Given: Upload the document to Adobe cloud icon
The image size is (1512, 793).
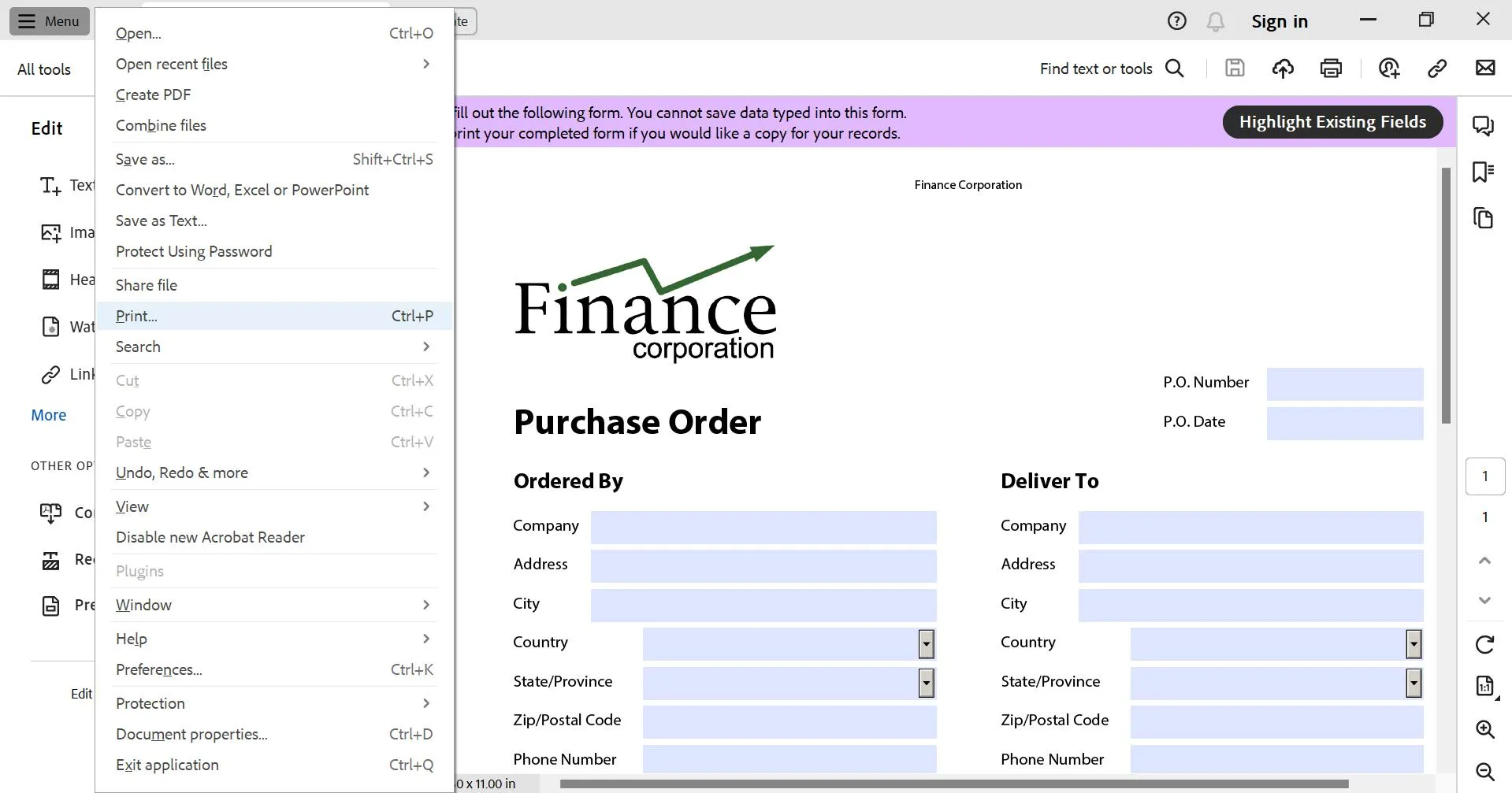Looking at the screenshot, I should pyautogui.click(x=1282, y=69).
